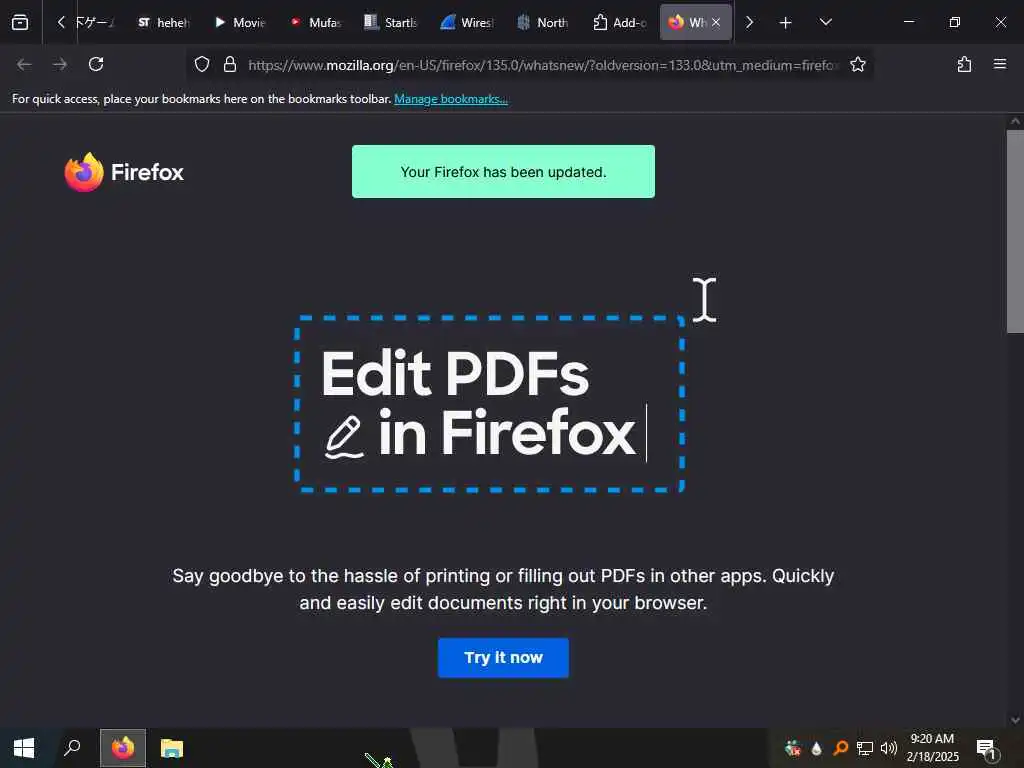Click the Edit PDFs in Firefox graphic
The height and width of the screenshot is (768, 1024).
click(489, 404)
